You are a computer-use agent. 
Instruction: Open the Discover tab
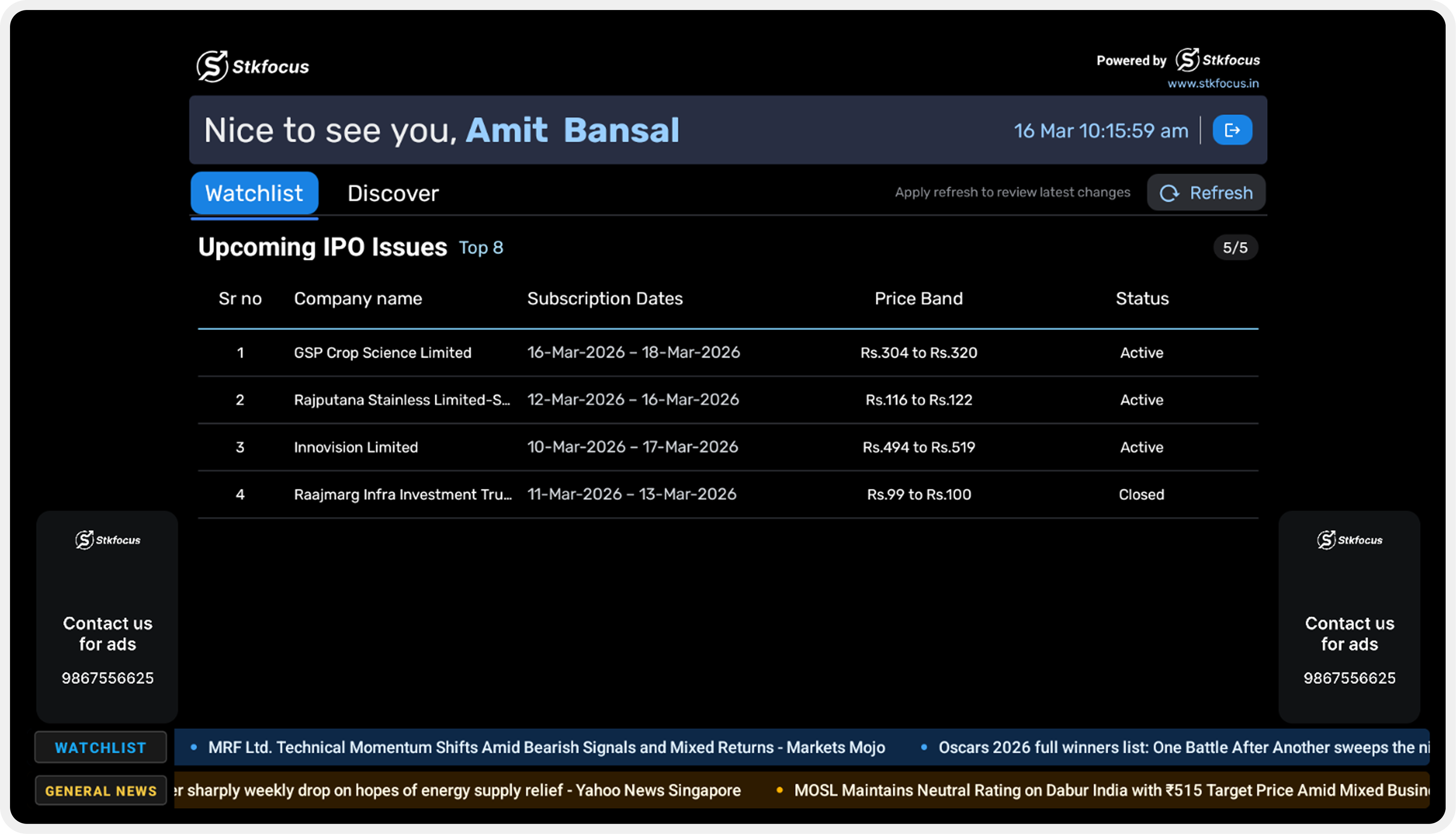point(393,193)
